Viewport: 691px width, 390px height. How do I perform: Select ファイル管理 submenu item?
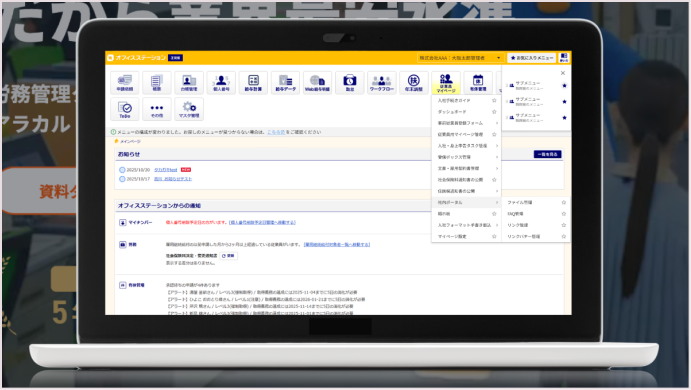[x=520, y=202]
